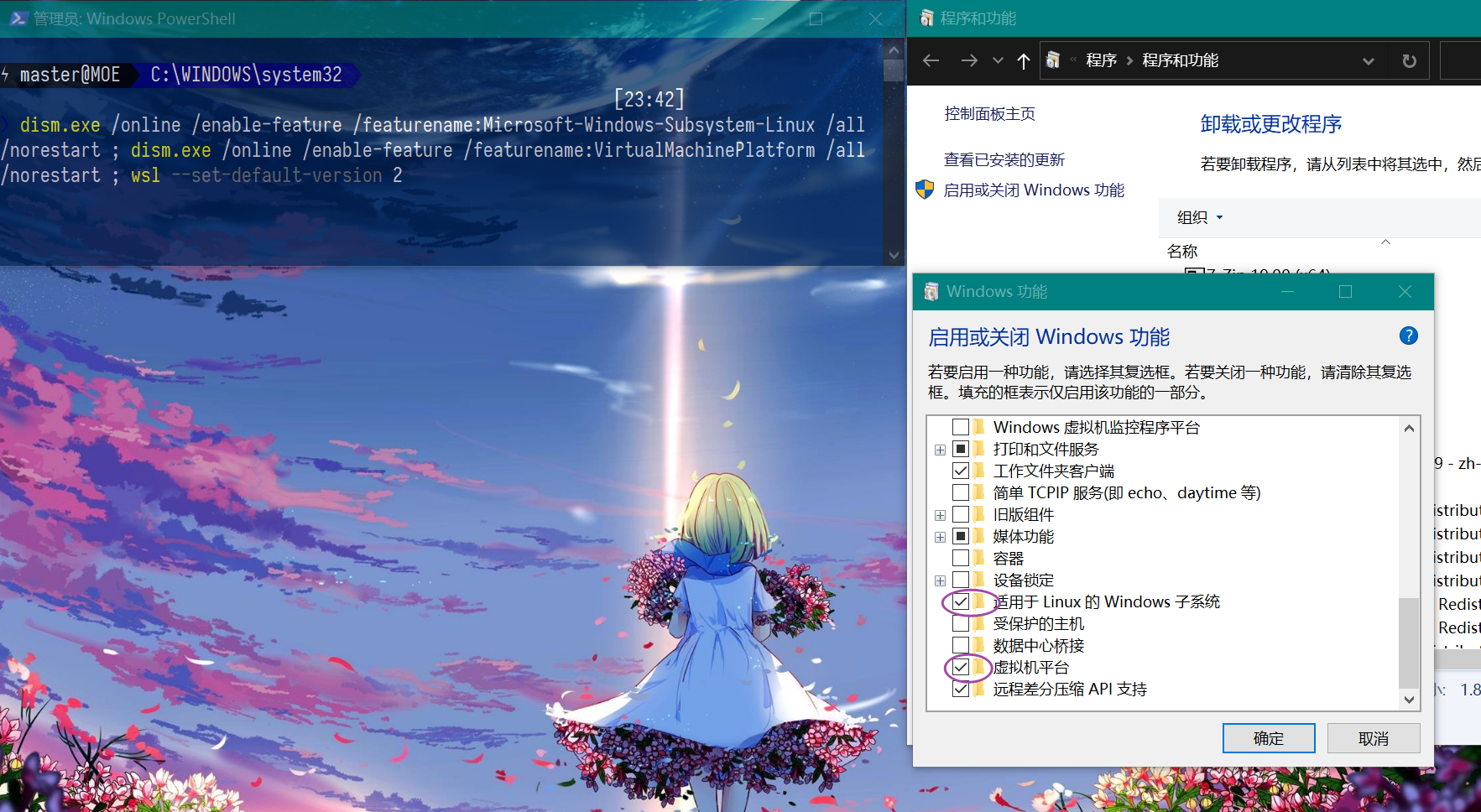Toggle the 媒体功能 checkbox

click(x=961, y=536)
